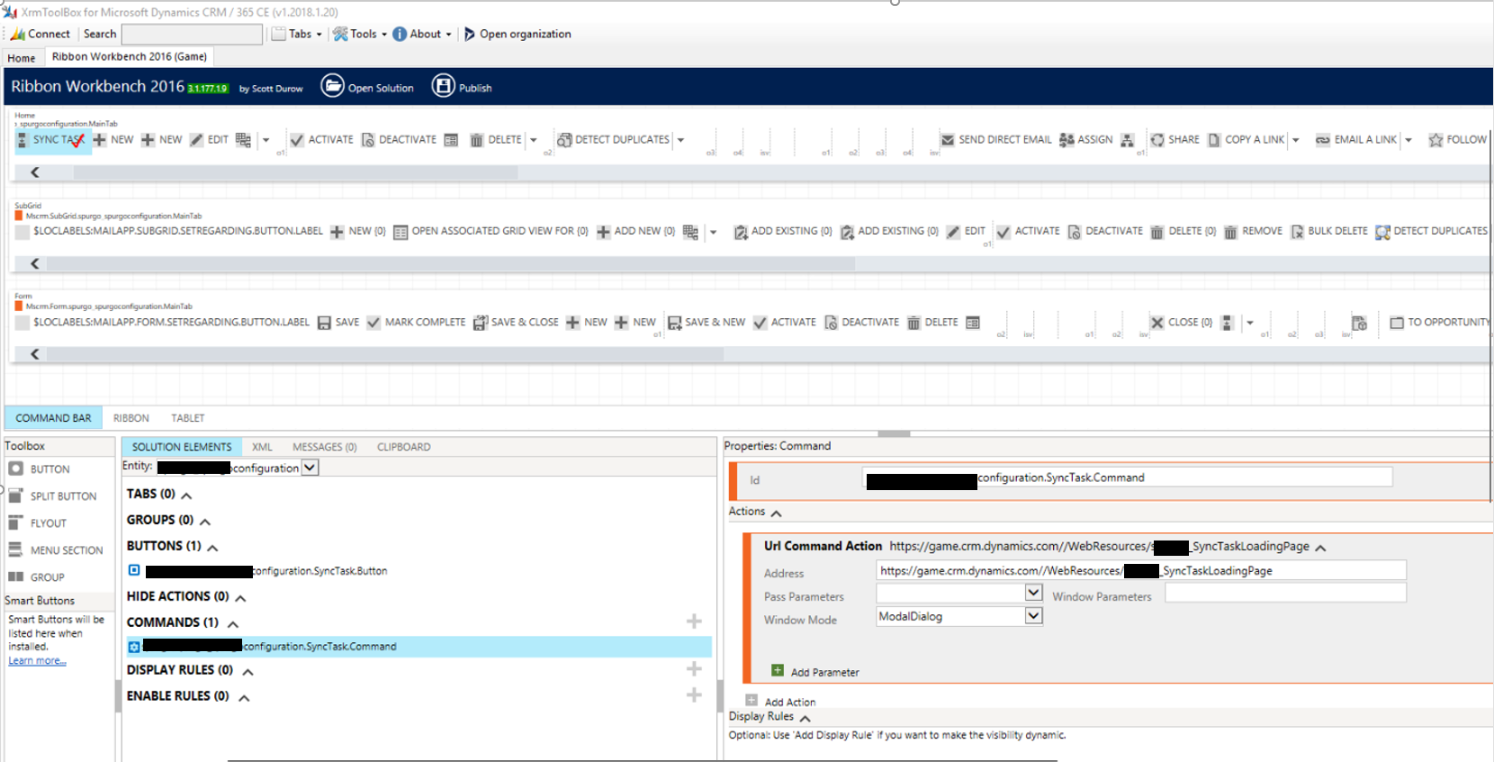Follow the Learn more link
This screenshot has height=762, width=1494.
[x=37, y=661]
